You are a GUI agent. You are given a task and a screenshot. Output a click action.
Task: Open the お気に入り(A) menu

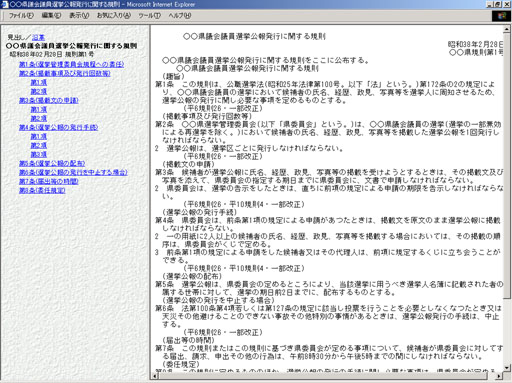click(114, 15)
